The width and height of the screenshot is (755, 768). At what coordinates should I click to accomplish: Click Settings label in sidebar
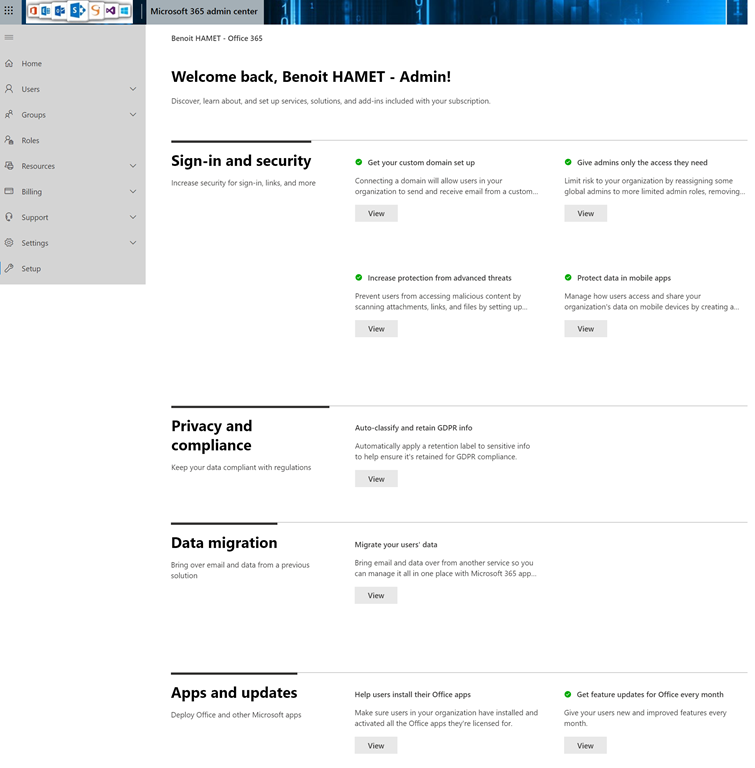coord(35,243)
